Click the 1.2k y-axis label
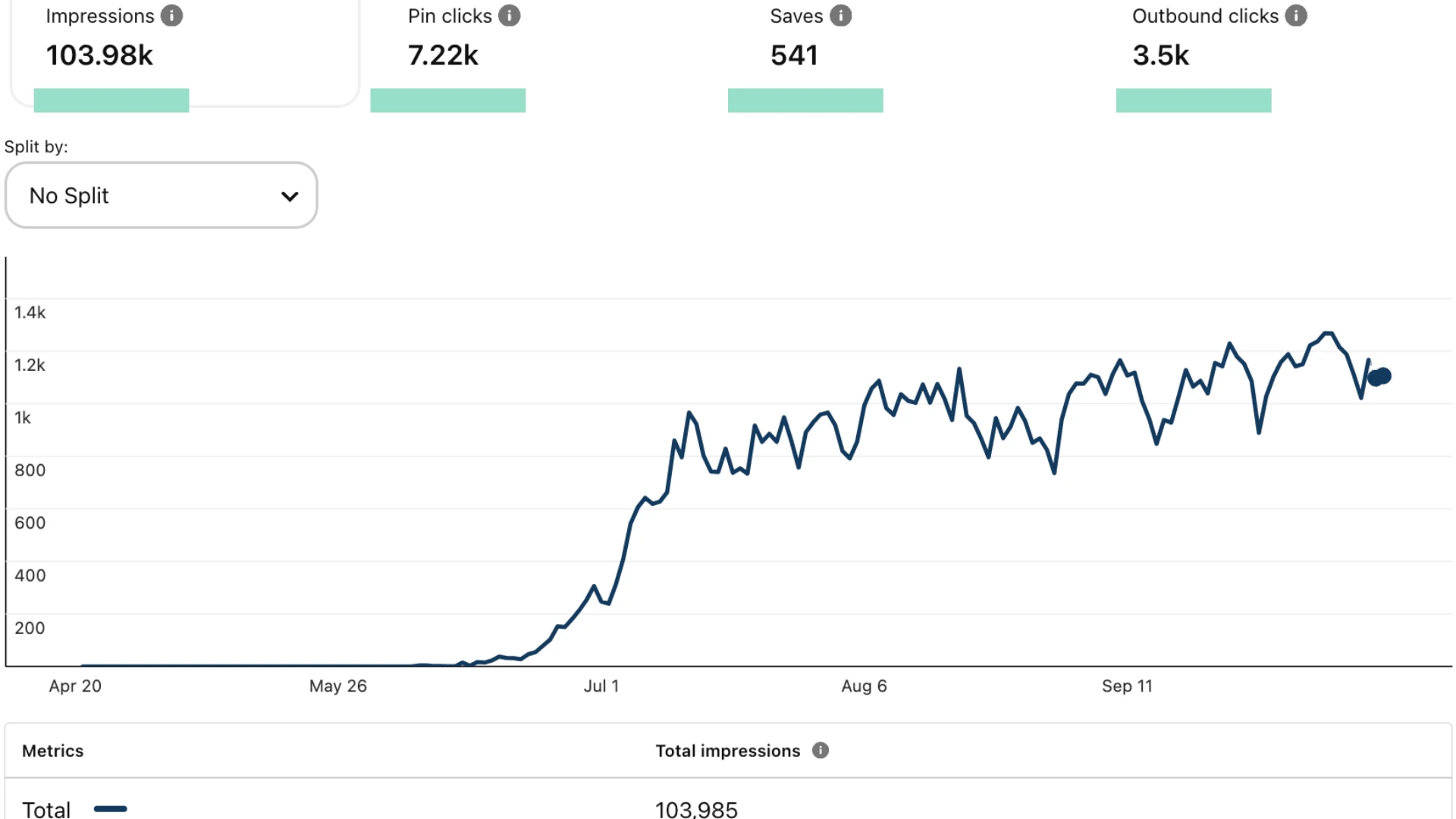 pyautogui.click(x=30, y=366)
